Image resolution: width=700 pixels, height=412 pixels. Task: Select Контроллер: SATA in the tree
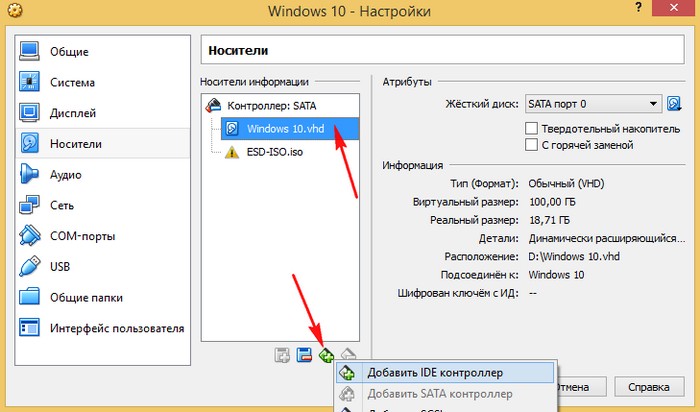[x=268, y=105]
